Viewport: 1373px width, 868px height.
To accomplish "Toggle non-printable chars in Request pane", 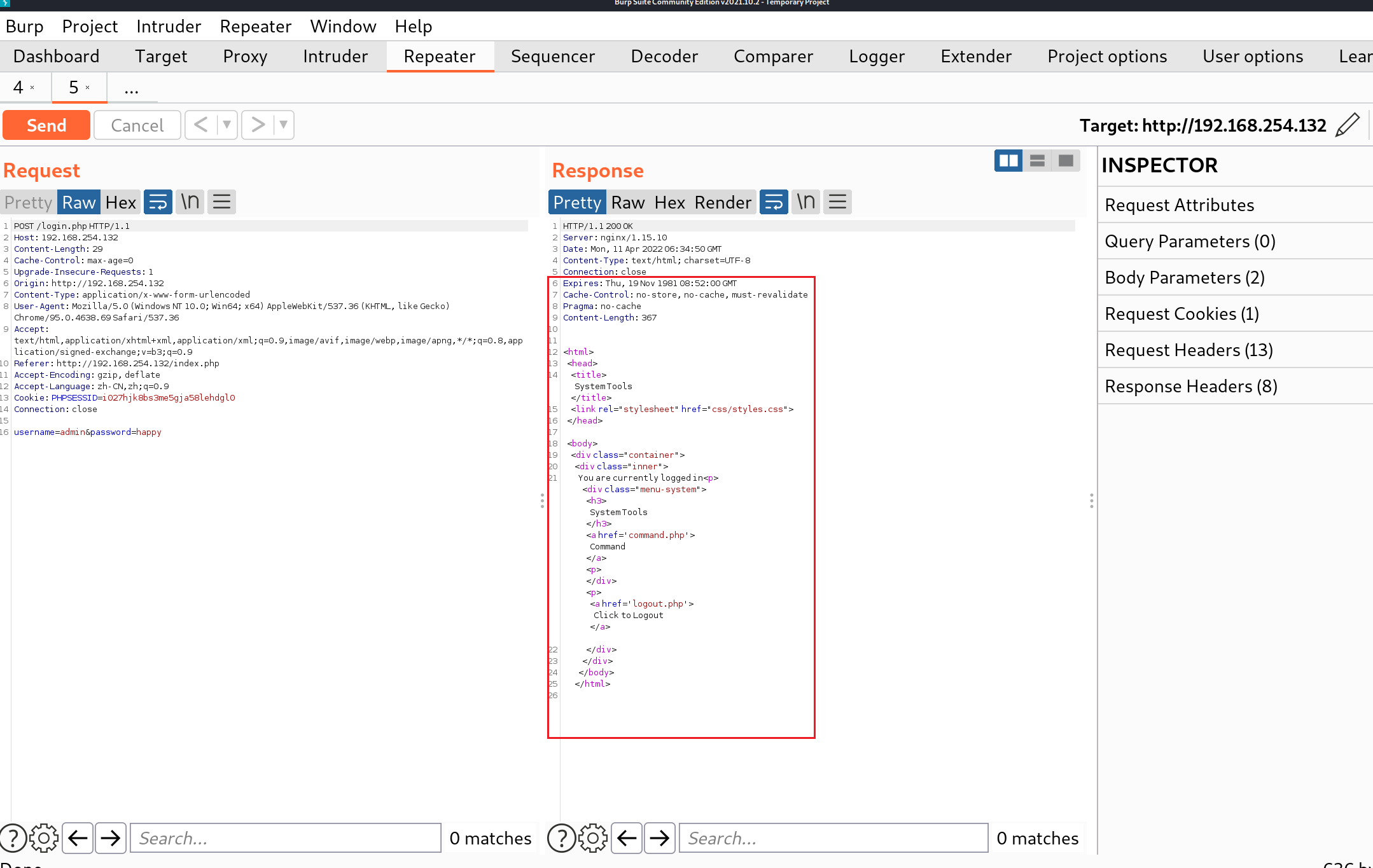I will 190,202.
